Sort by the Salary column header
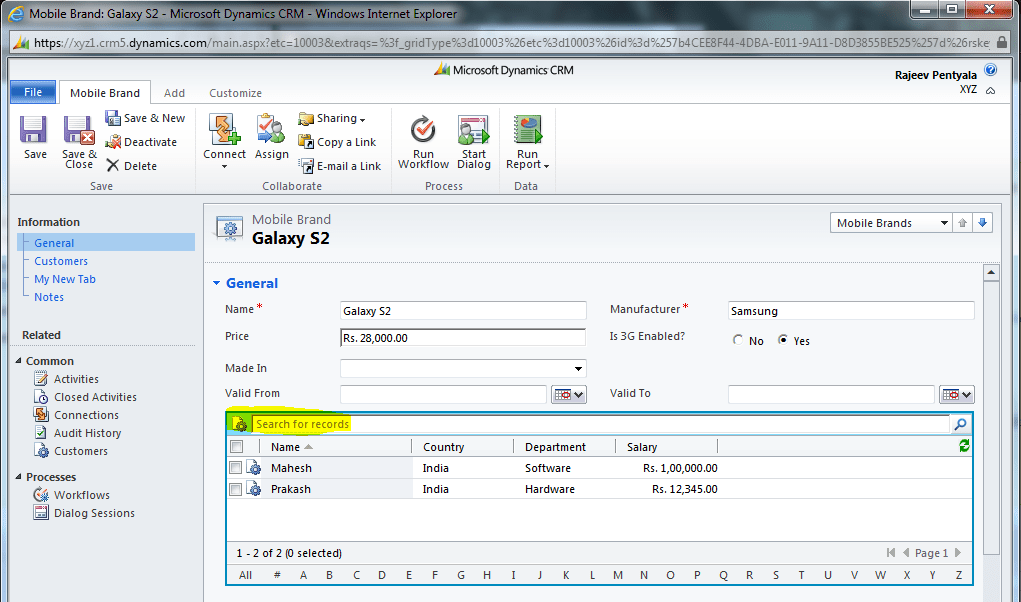1021x602 pixels. pyautogui.click(x=641, y=446)
